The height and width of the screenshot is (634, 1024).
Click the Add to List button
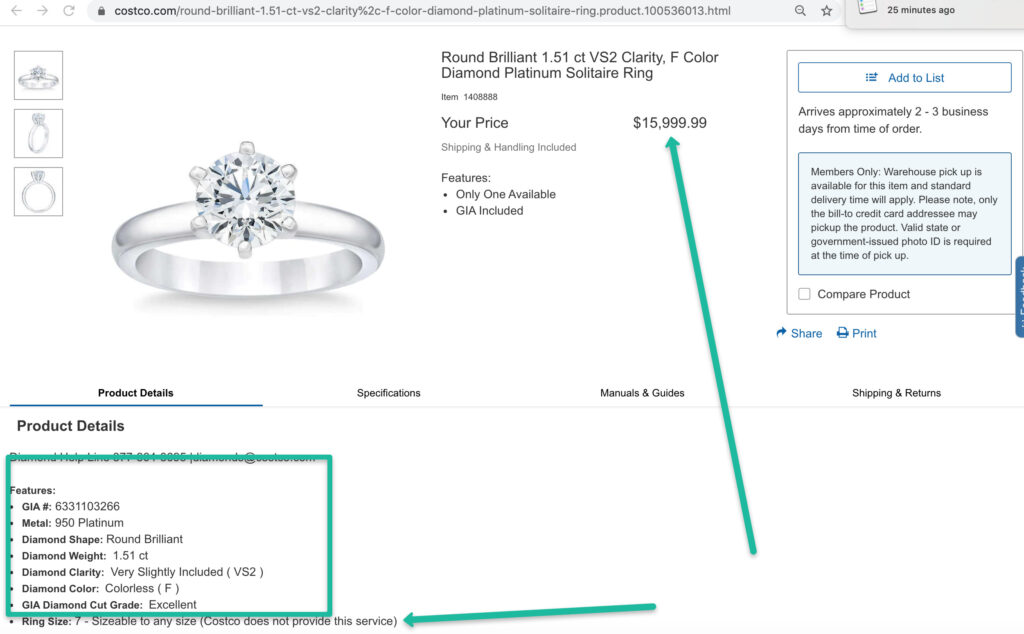tap(904, 78)
